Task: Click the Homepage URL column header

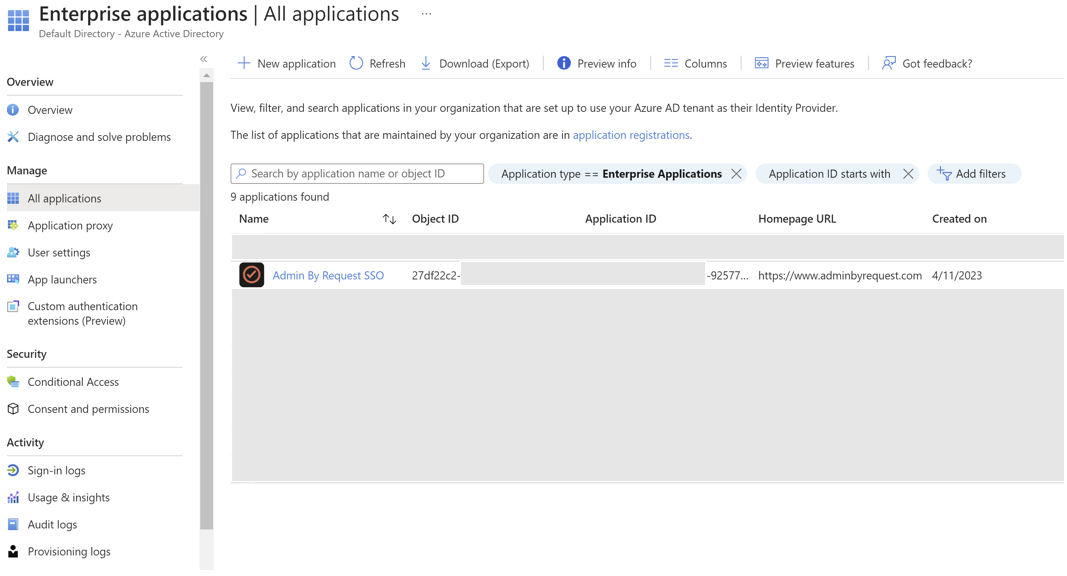Action: click(x=797, y=219)
